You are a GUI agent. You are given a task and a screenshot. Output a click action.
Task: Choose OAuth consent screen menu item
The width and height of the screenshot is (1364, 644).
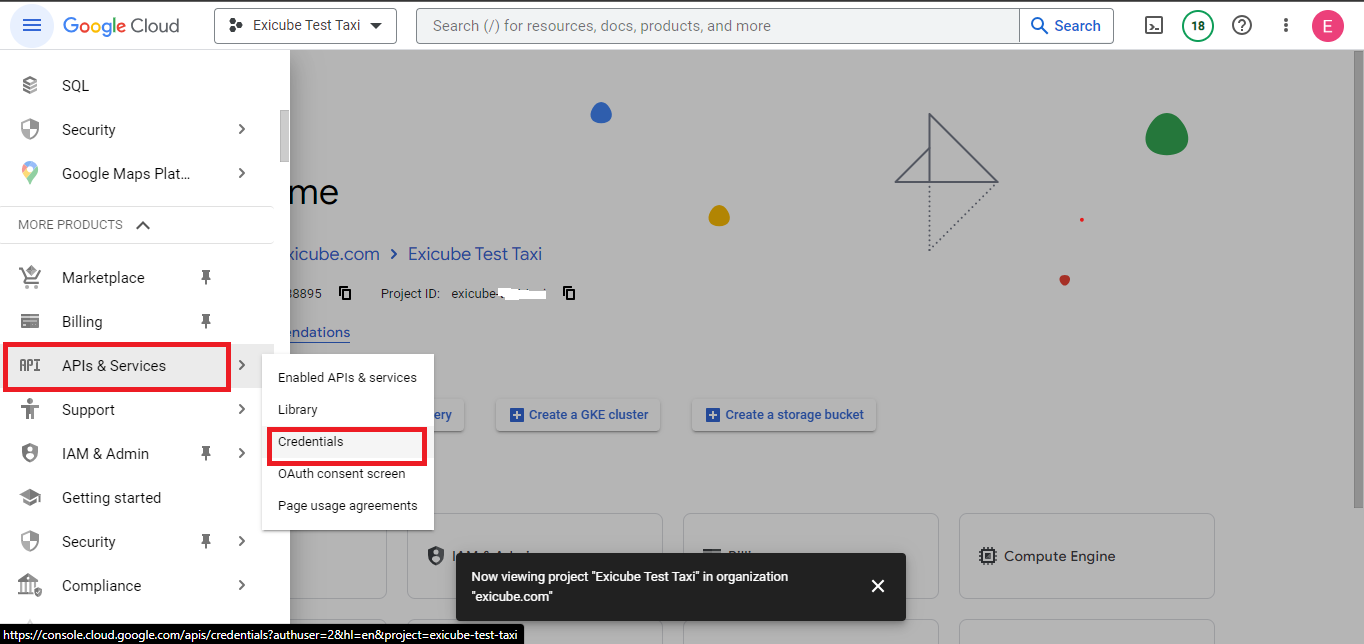(x=341, y=474)
